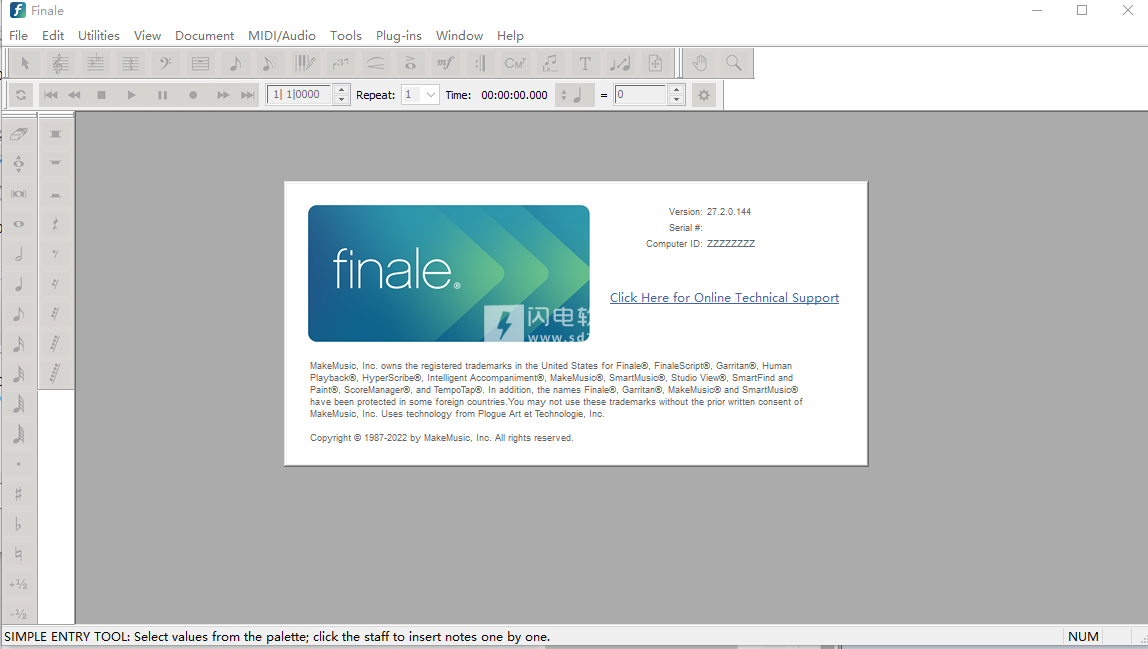The height and width of the screenshot is (649, 1148).
Task: Click the measure position field 1|1|0000
Action: (299, 94)
